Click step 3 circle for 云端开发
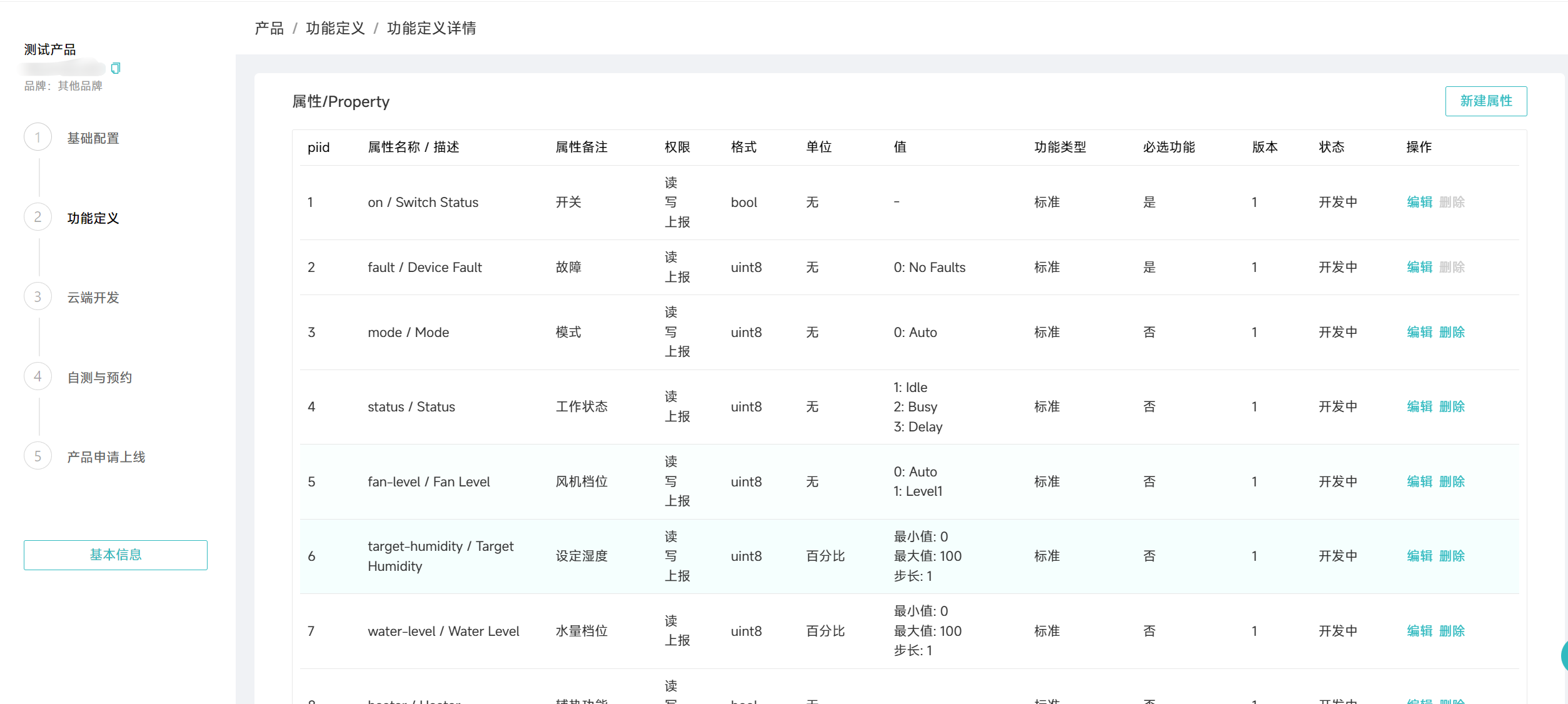Viewport: 1568px width, 704px height. point(38,297)
